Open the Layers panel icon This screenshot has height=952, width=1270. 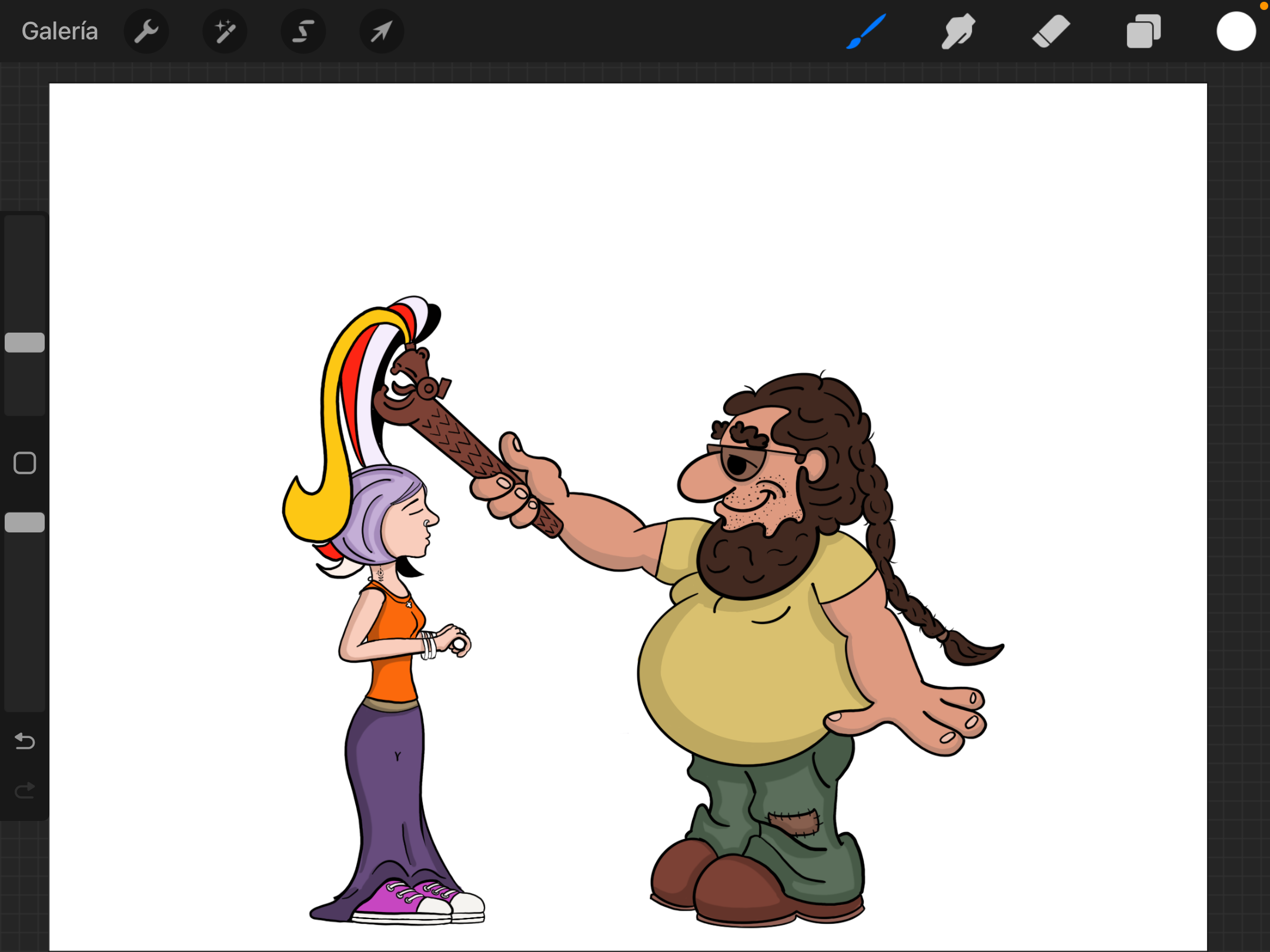click(1143, 31)
